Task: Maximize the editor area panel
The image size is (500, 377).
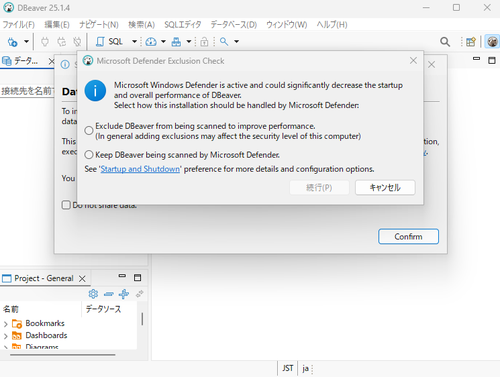Action: [492, 60]
